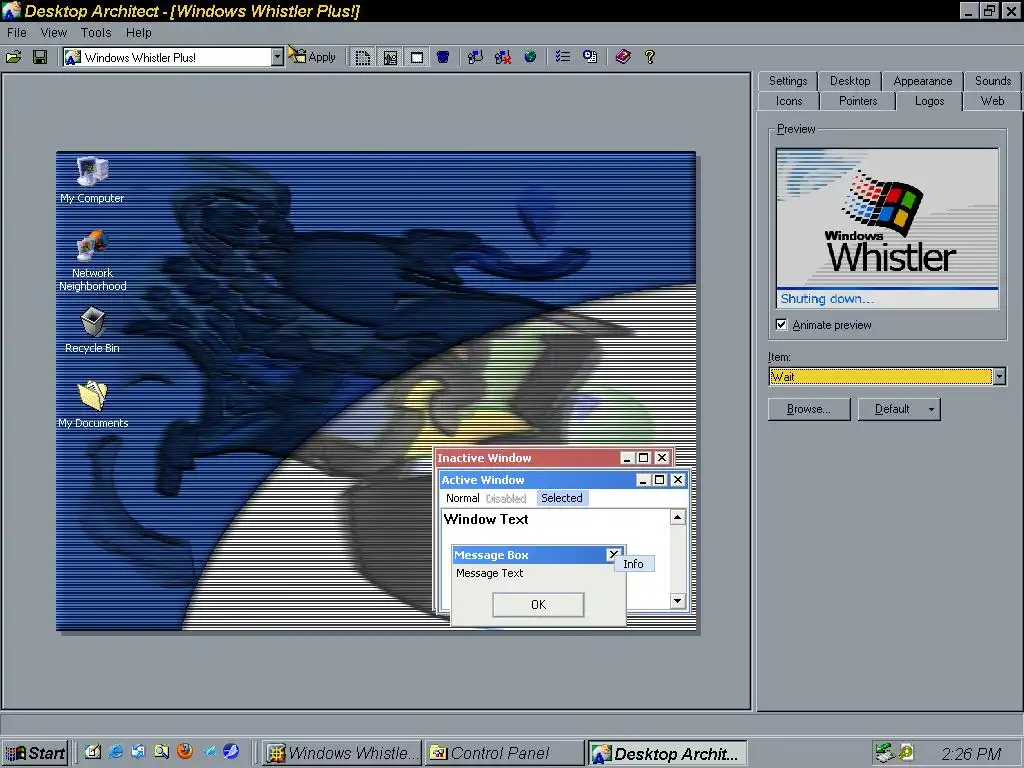This screenshot has width=1024, height=768.
Task: Click the Normal menu item in preview
Action: point(462,498)
